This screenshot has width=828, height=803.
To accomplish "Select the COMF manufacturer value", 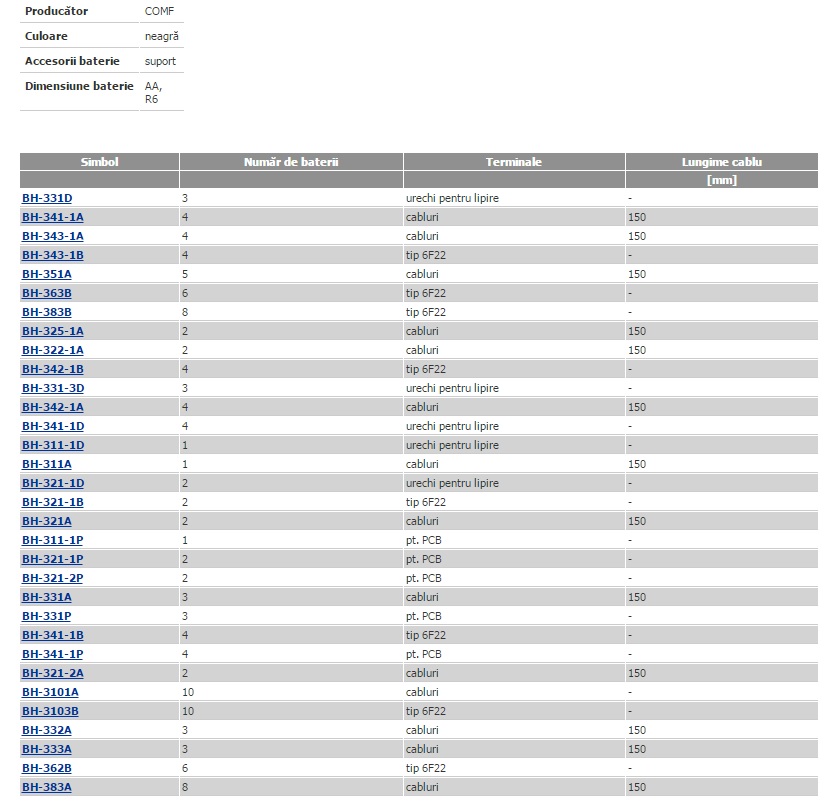I will tap(159, 11).
